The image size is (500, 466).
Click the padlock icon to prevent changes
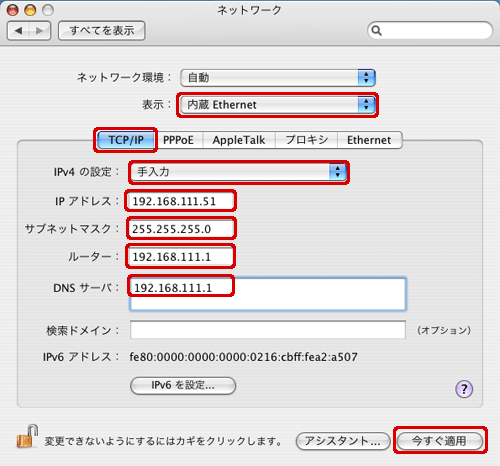27,436
